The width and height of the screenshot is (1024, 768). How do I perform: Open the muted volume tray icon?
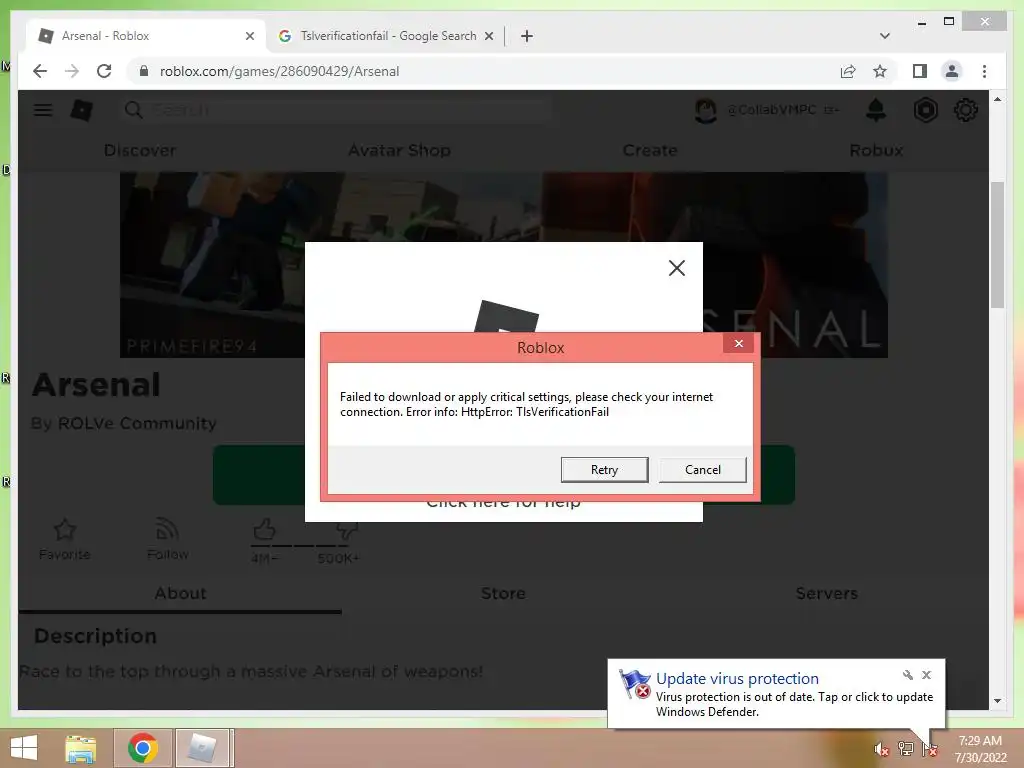(x=881, y=749)
